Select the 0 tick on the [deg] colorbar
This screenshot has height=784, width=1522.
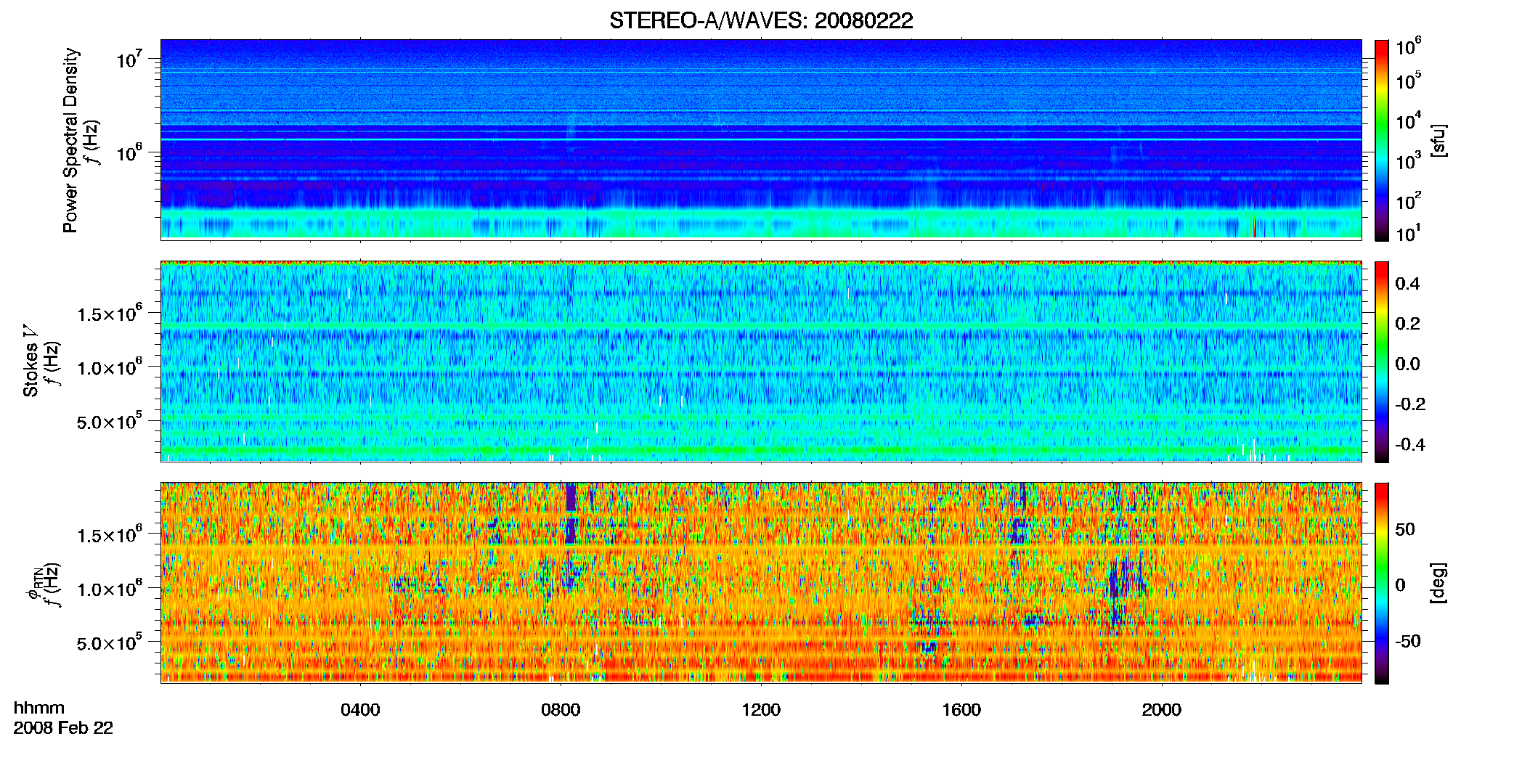click(x=1400, y=585)
